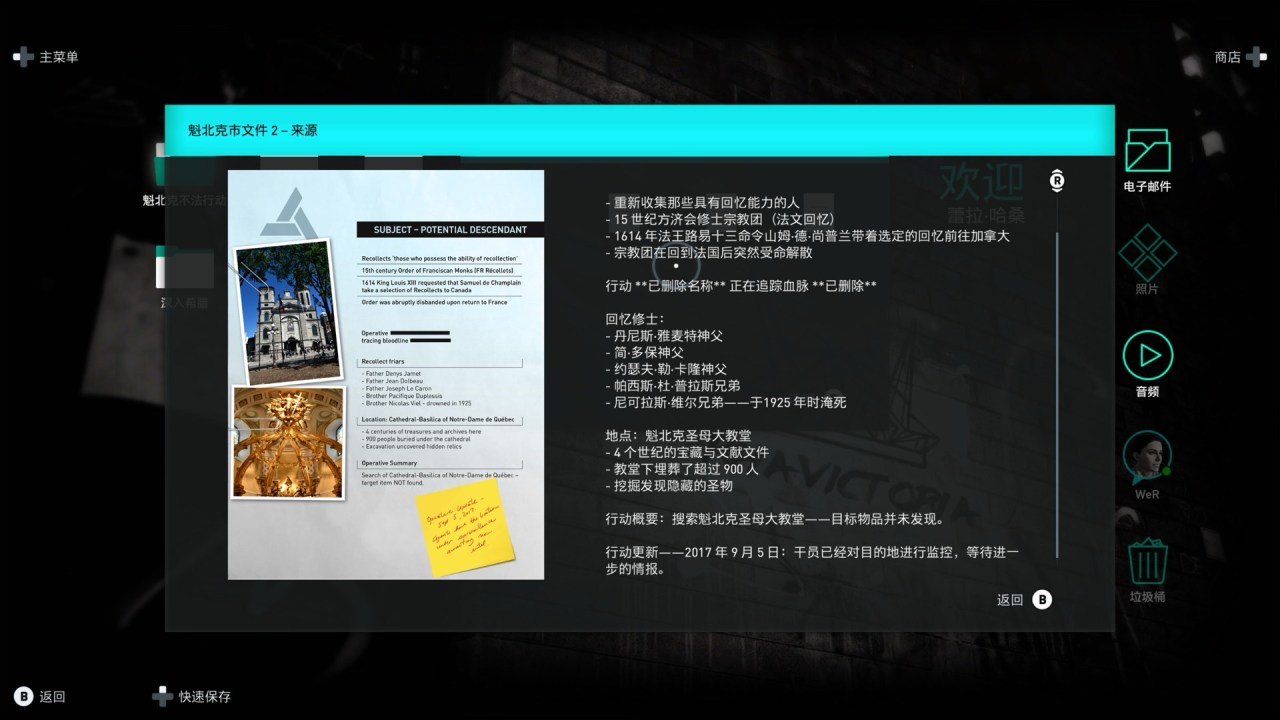The image size is (1280, 720).
Task: Open the 音频 audio play icon
Action: pyautogui.click(x=1147, y=355)
